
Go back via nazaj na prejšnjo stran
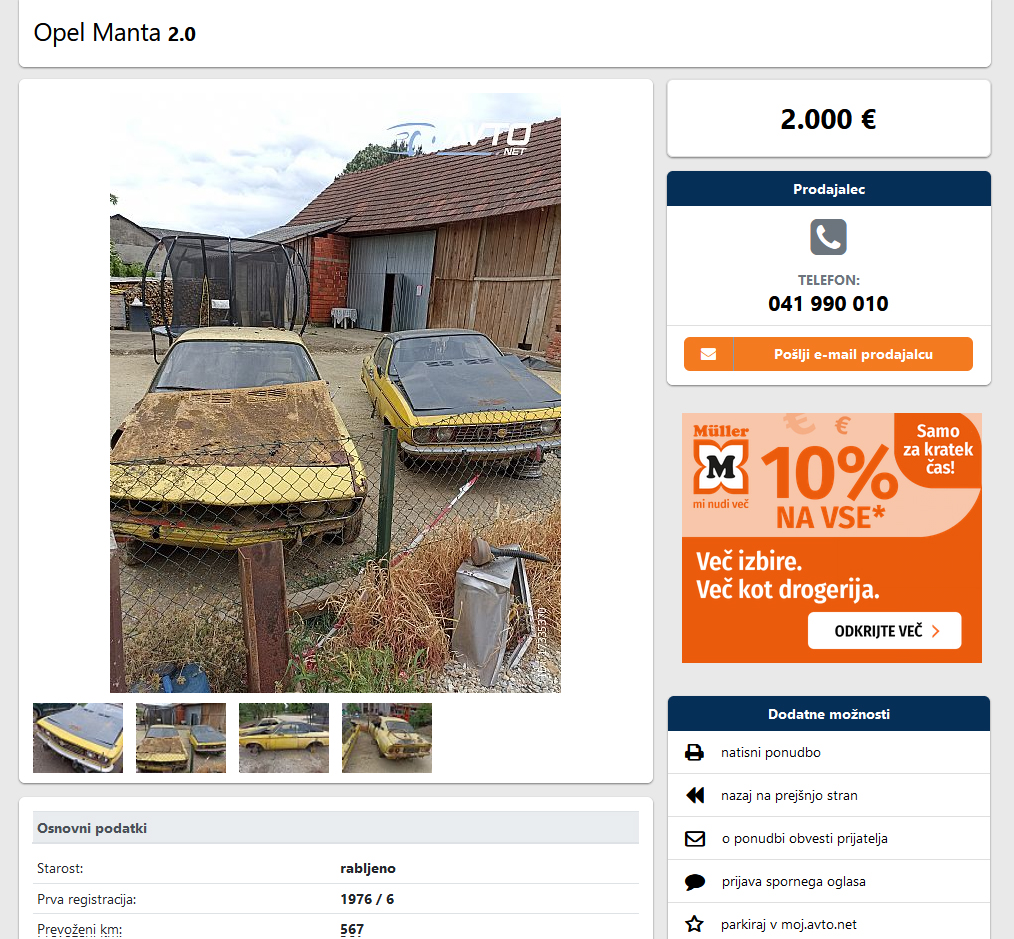coord(789,795)
